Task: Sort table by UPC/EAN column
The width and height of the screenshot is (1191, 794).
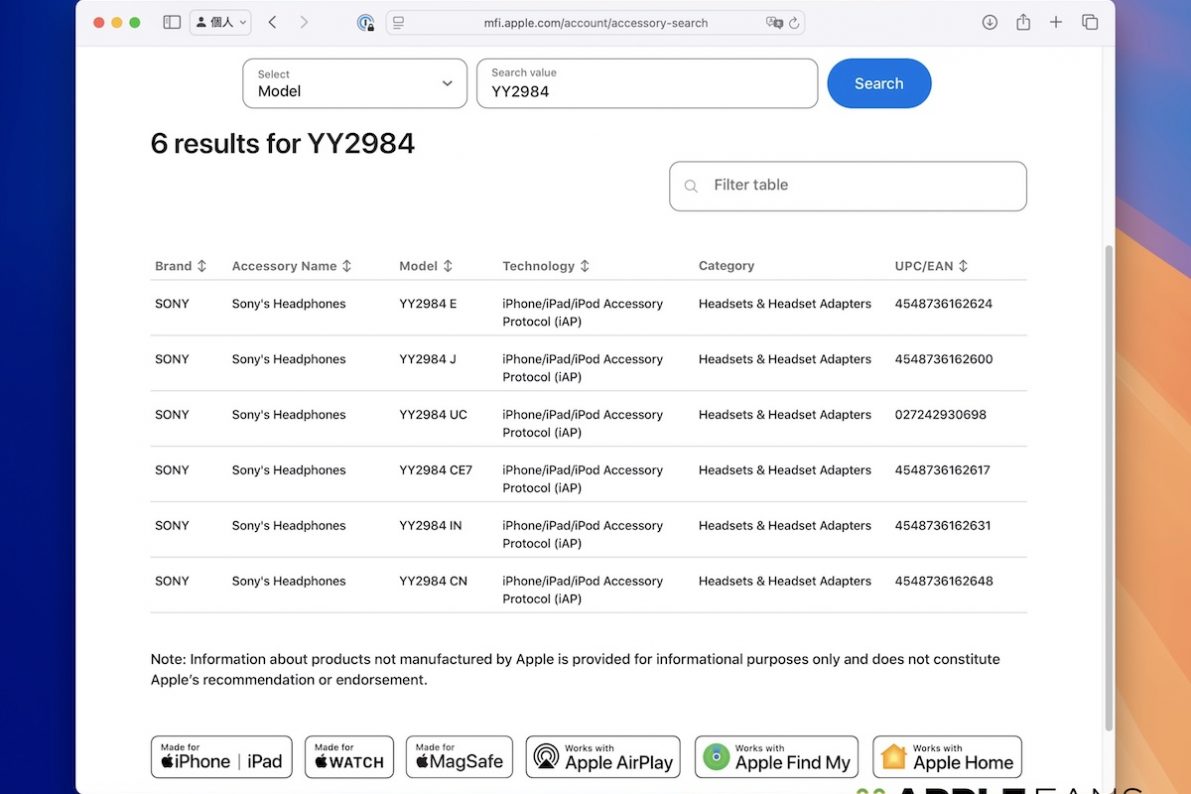Action: (931, 266)
